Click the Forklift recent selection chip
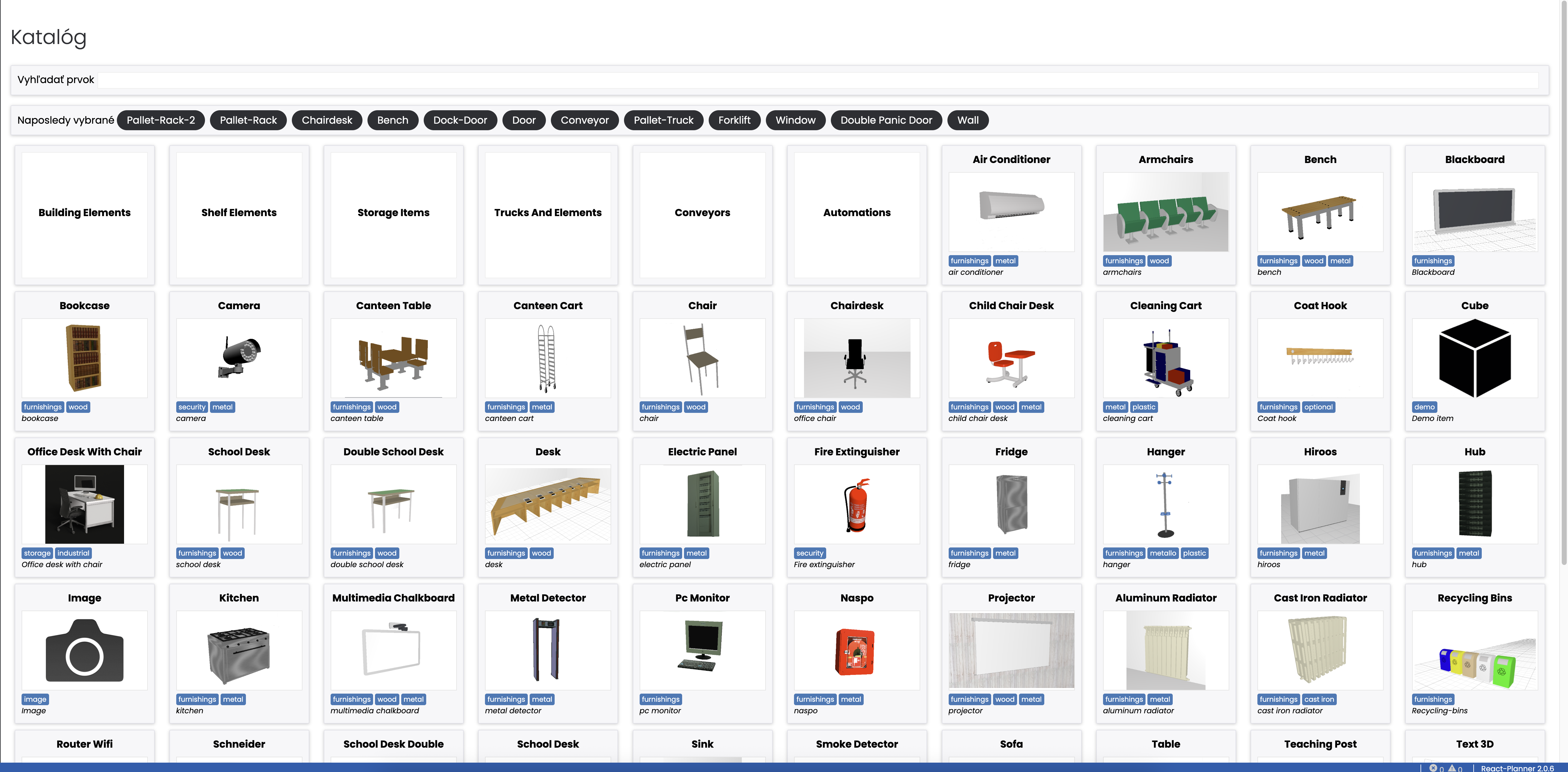This screenshot has height=772, width=1568. [733, 120]
